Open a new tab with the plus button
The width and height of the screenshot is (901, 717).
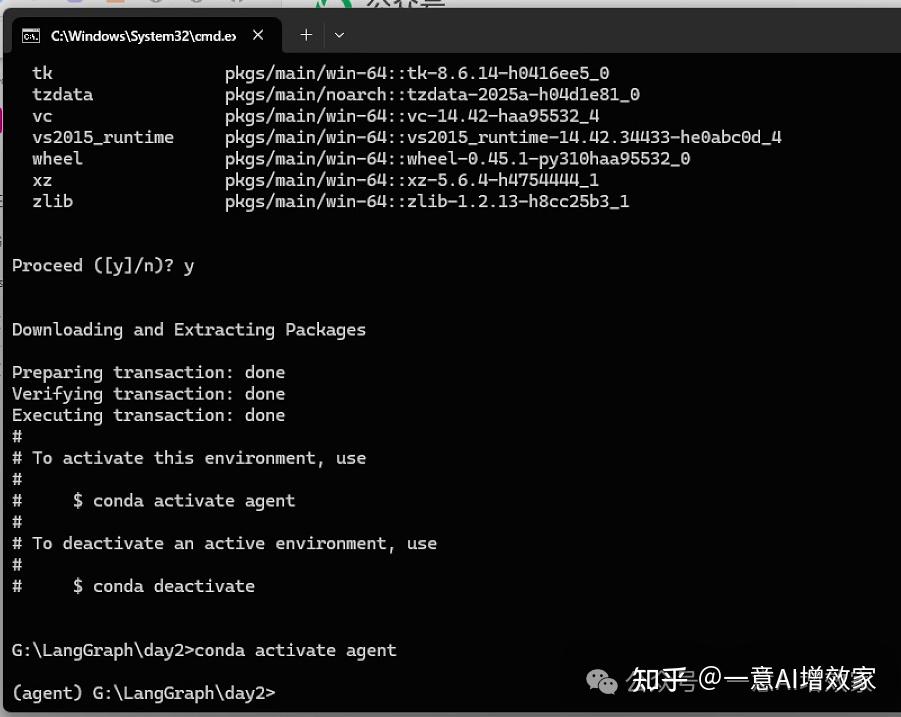(305, 34)
